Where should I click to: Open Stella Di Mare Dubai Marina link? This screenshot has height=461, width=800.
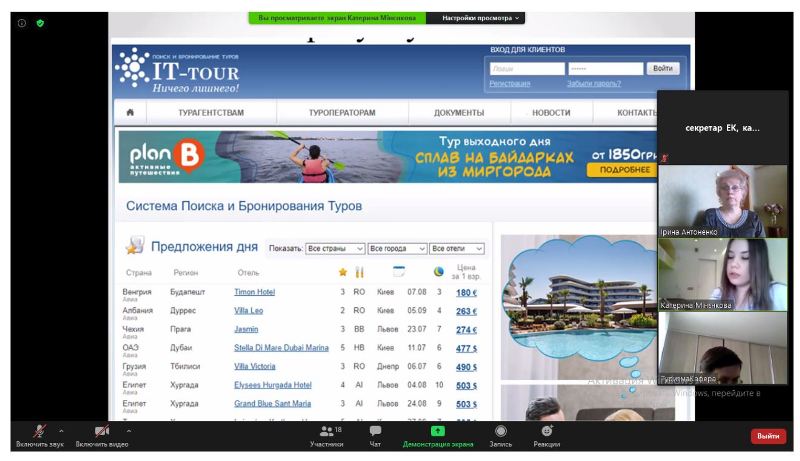point(281,348)
